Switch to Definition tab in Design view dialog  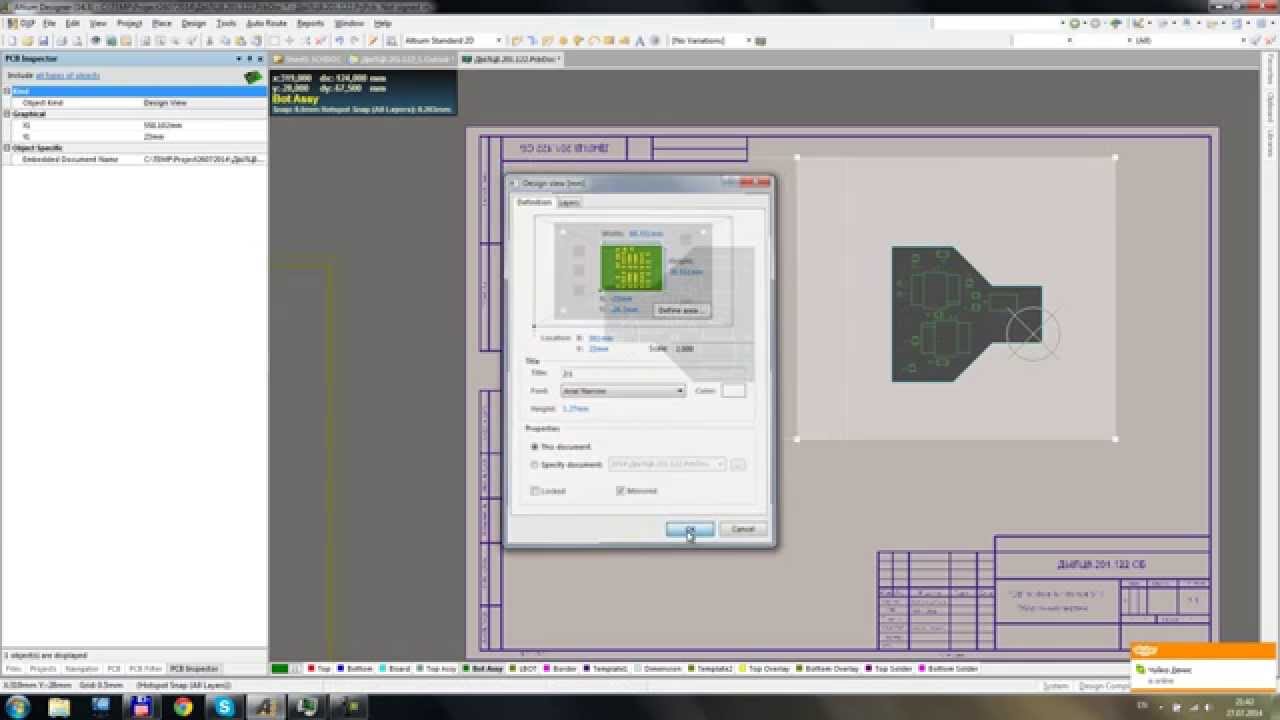pos(534,202)
